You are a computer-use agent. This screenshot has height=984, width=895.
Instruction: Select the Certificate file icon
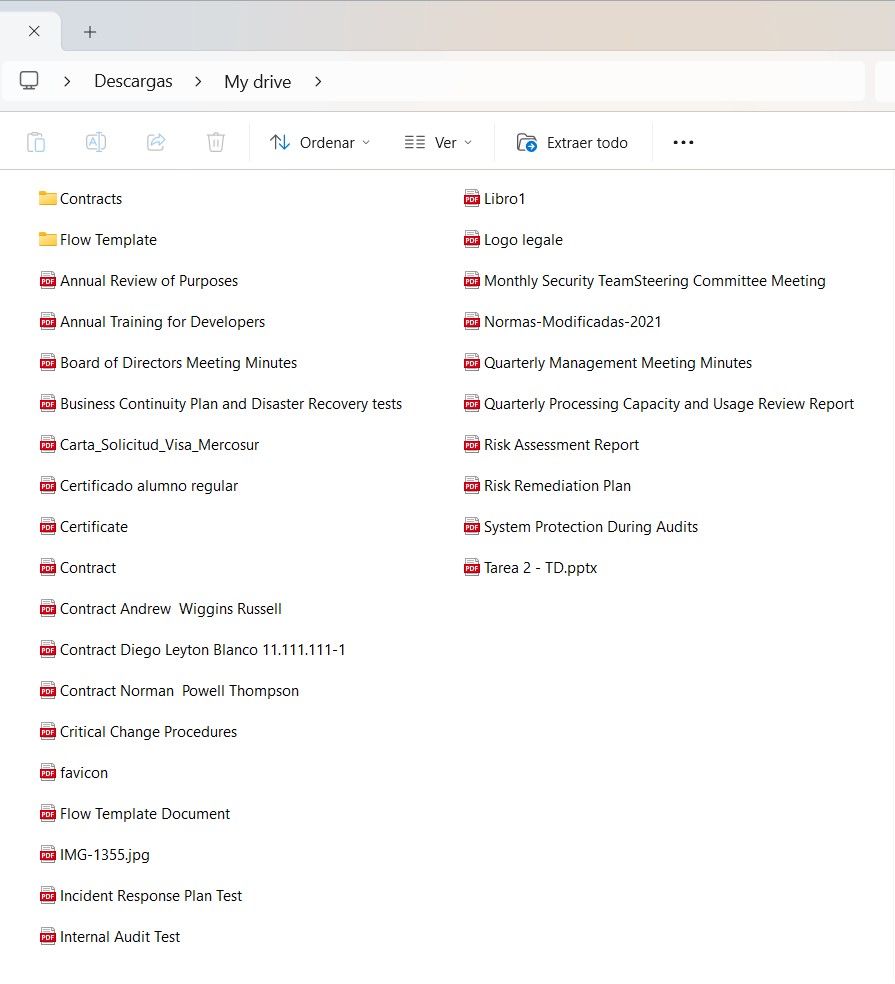[x=48, y=527]
